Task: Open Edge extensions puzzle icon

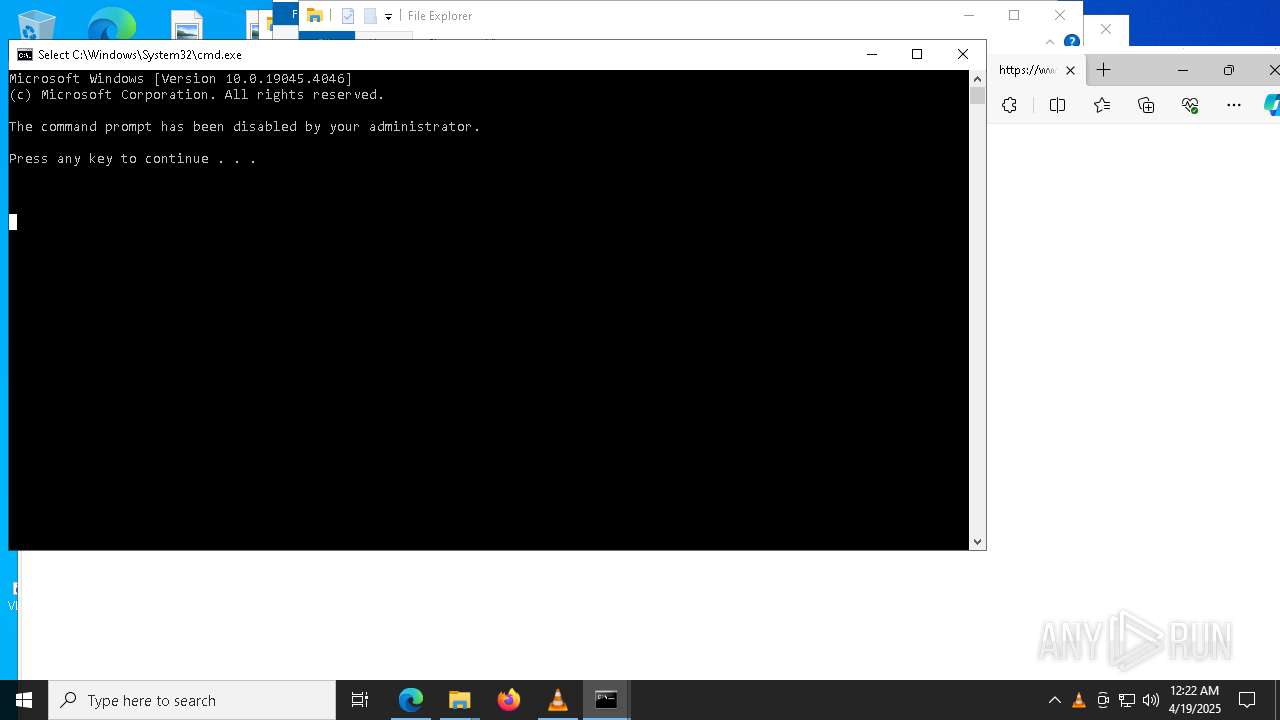Action: 1009,105
